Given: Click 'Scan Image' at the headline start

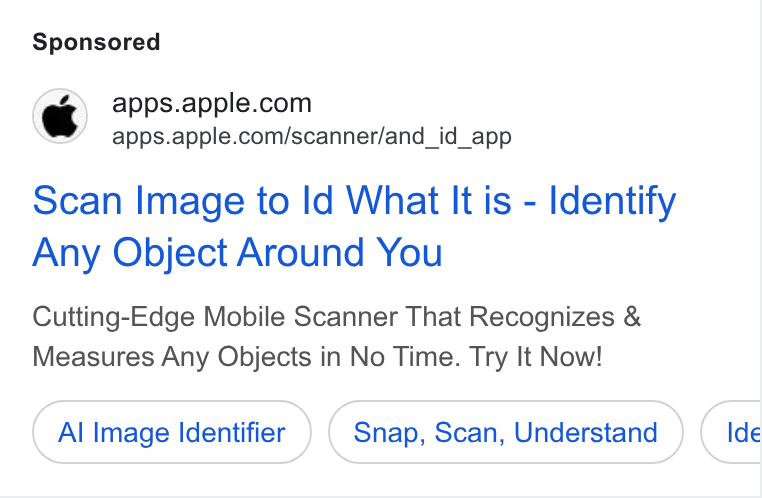Looking at the screenshot, I should [x=139, y=202].
